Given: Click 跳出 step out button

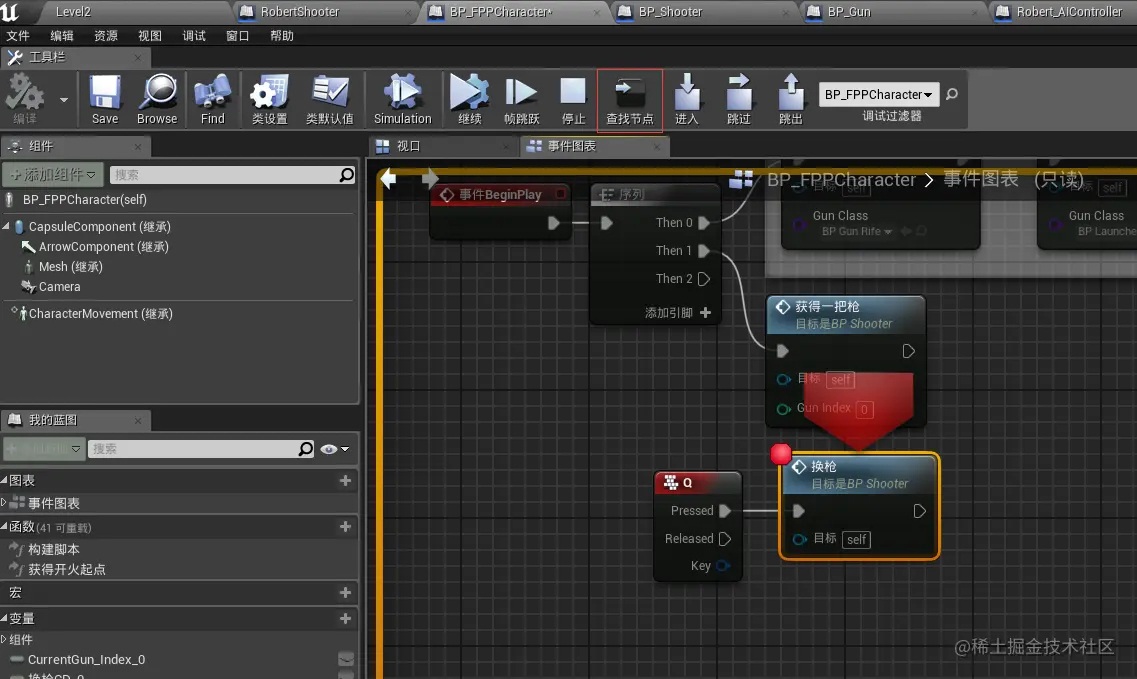Looking at the screenshot, I should pyautogui.click(x=790, y=99).
